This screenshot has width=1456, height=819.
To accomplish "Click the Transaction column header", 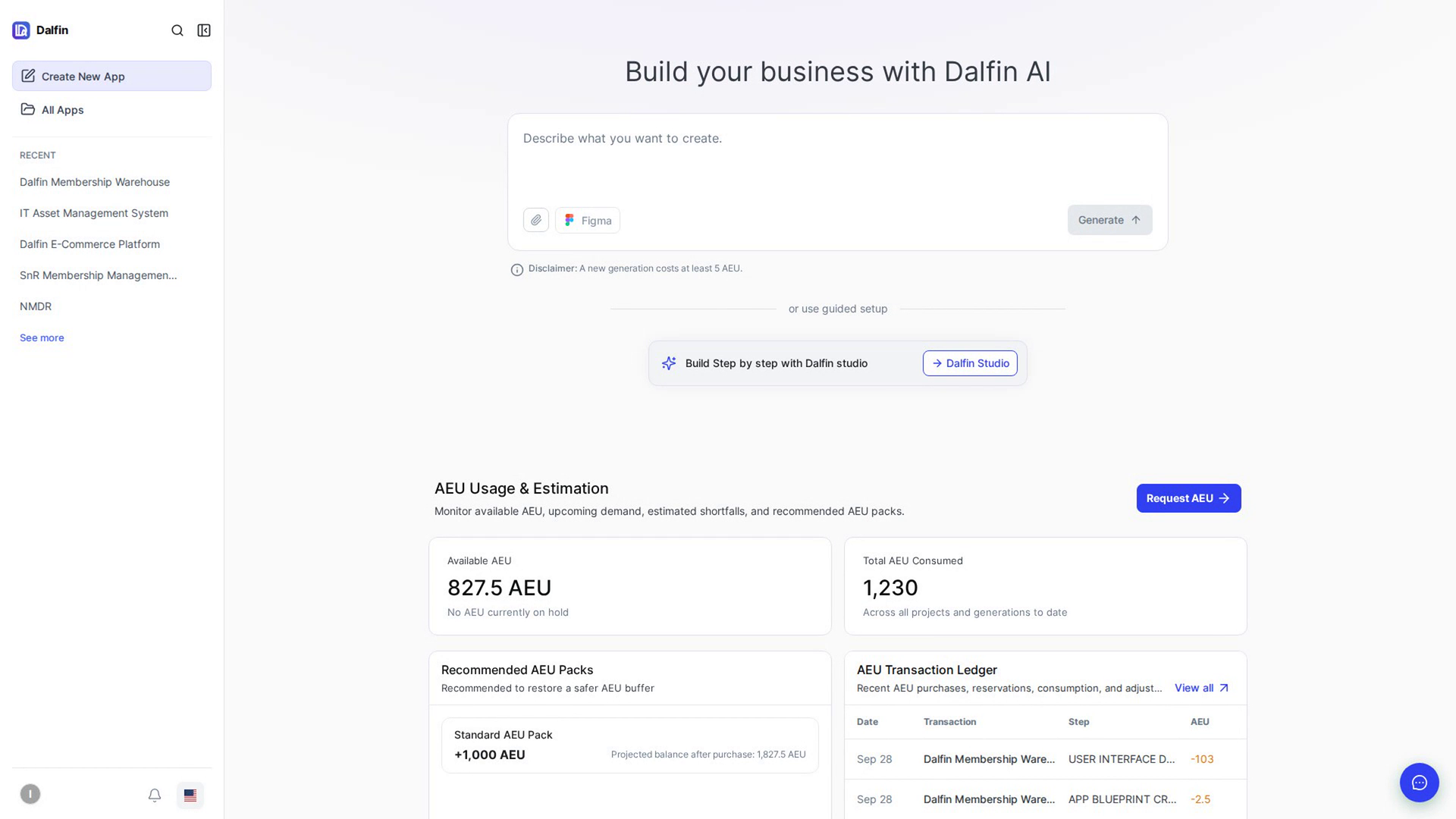I will coord(949,722).
